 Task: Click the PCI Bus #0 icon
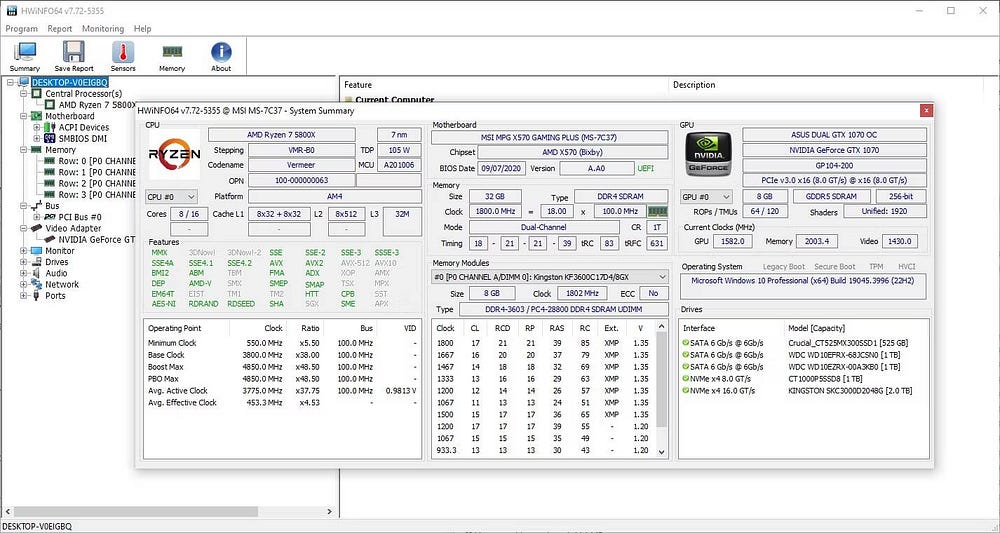tap(50, 217)
